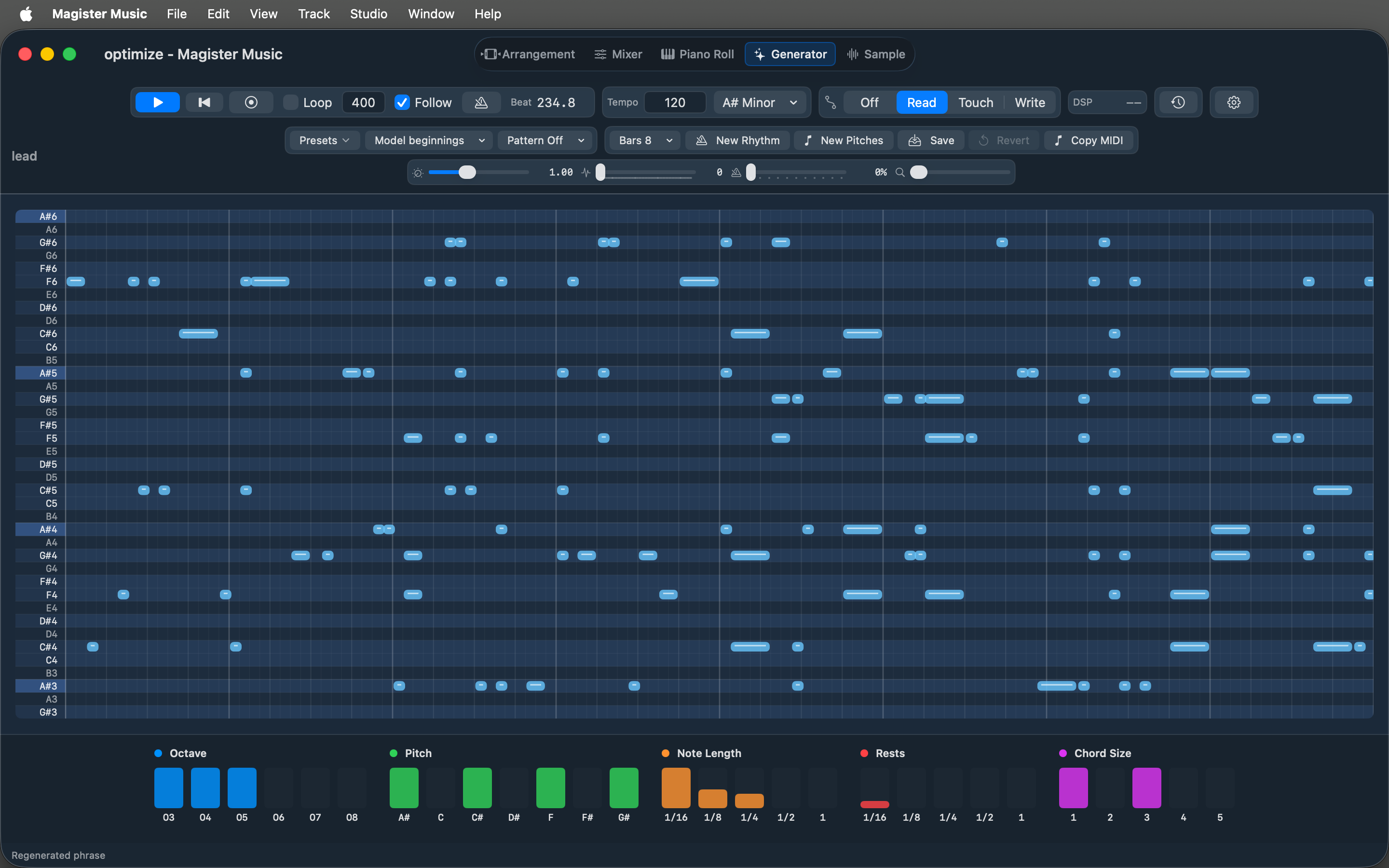This screenshot has height=868, width=1389.
Task: Set automation mode to Off
Action: [x=869, y=102]
